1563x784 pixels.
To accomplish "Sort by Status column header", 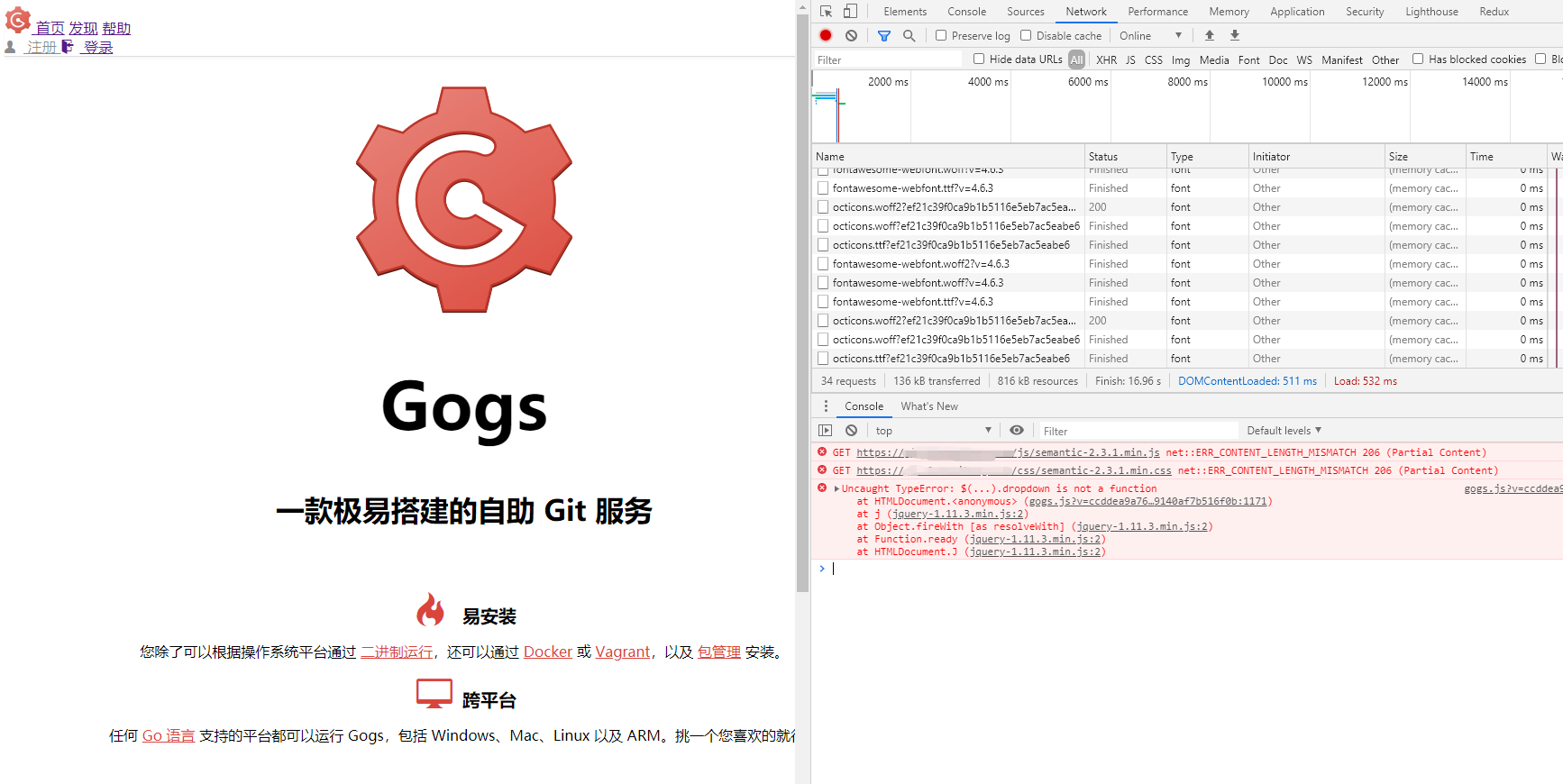I will (1126, 156).
